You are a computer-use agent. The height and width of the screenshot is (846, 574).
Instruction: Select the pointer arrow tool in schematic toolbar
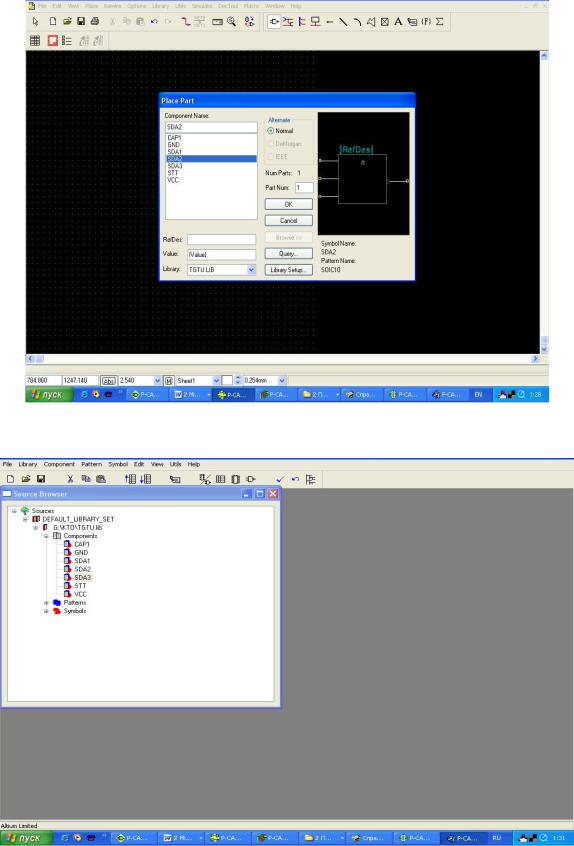click(x=36, y=22)
